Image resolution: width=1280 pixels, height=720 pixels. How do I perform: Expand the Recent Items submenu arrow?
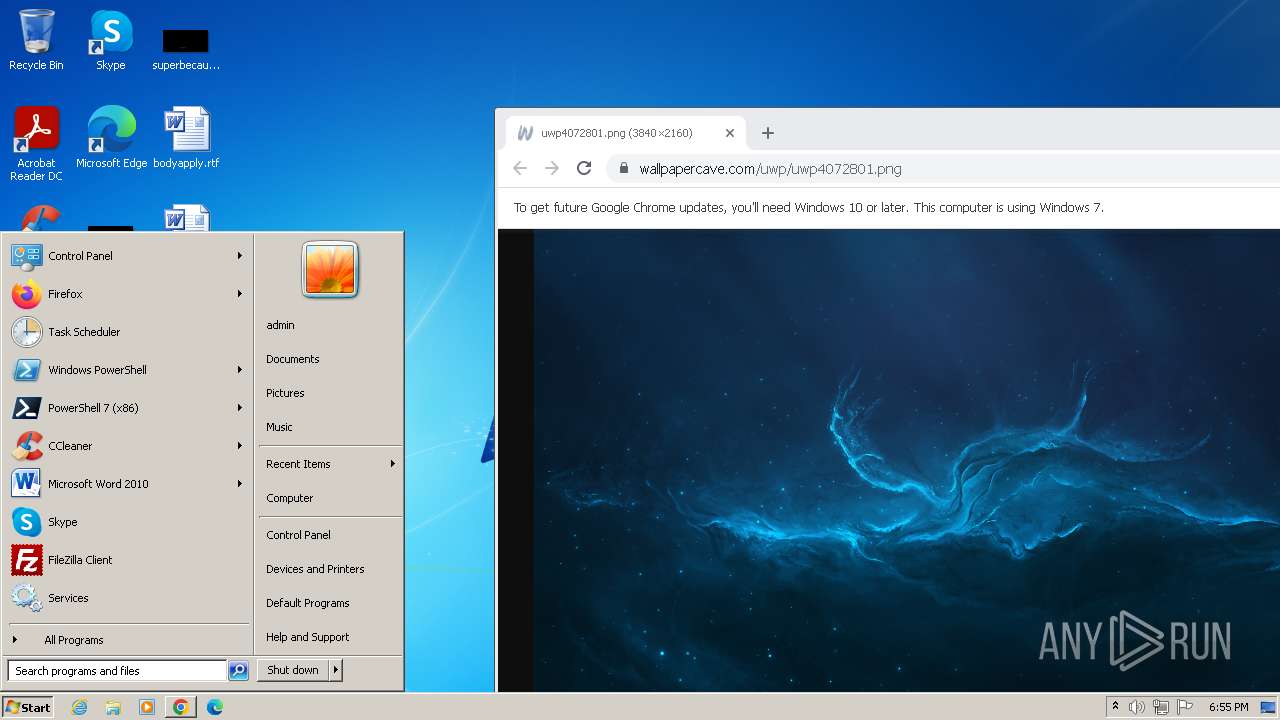pyautogui.click(x=393, y=464)
